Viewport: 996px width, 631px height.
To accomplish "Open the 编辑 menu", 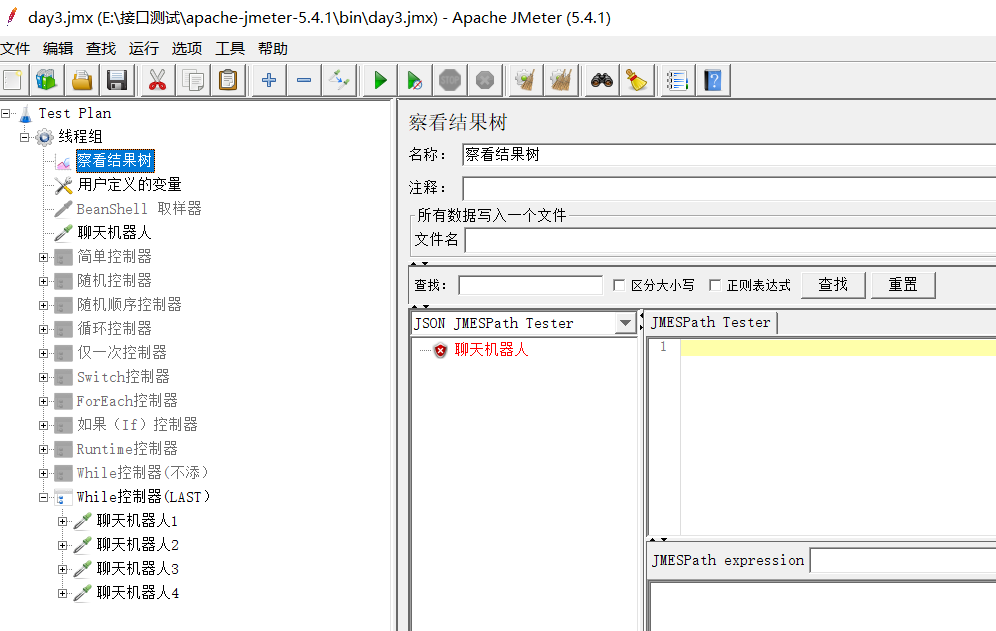I will [x=58, y=49].
